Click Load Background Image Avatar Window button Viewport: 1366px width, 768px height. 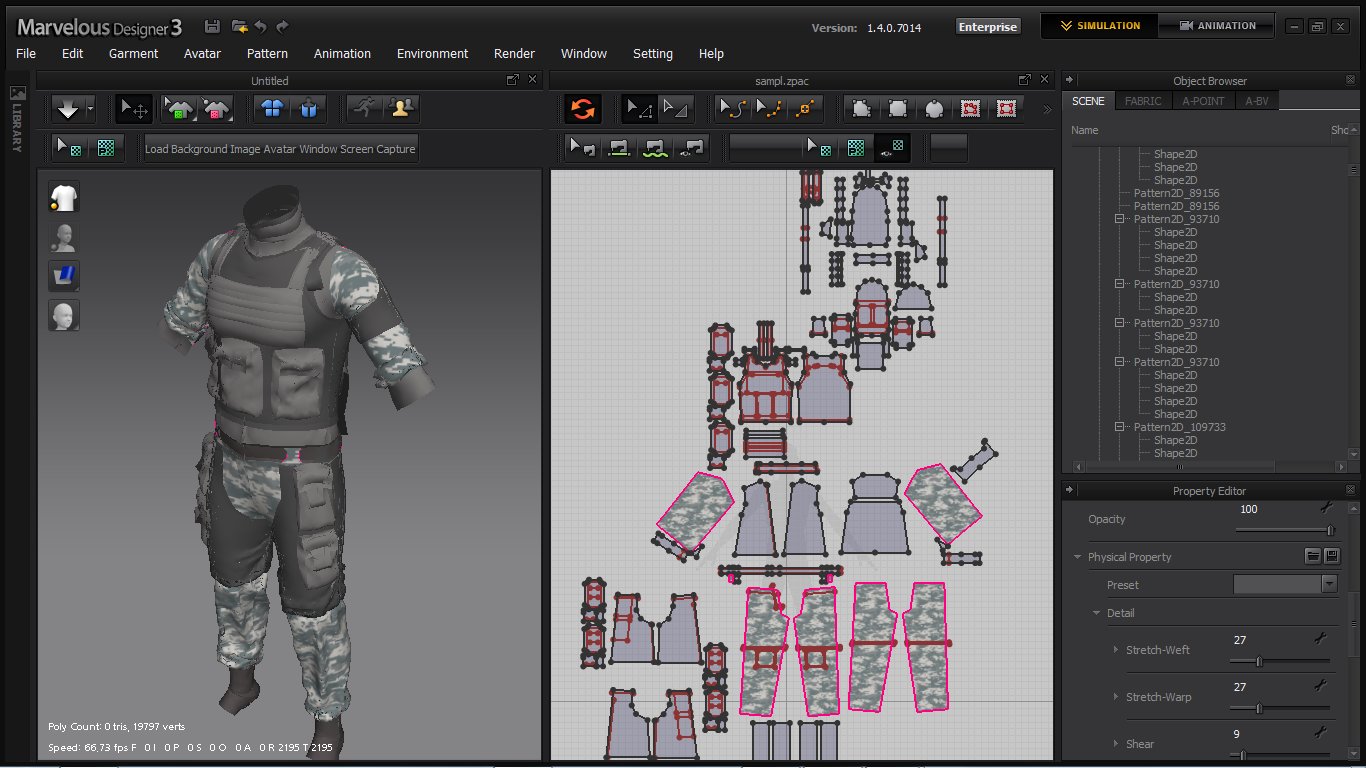pyautogui.click(x=280, y=149)
